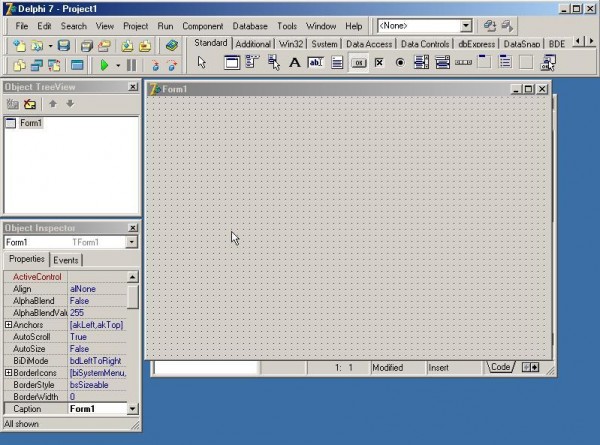Click the Pause button in debug toolbar

click(x=131, y=65)
